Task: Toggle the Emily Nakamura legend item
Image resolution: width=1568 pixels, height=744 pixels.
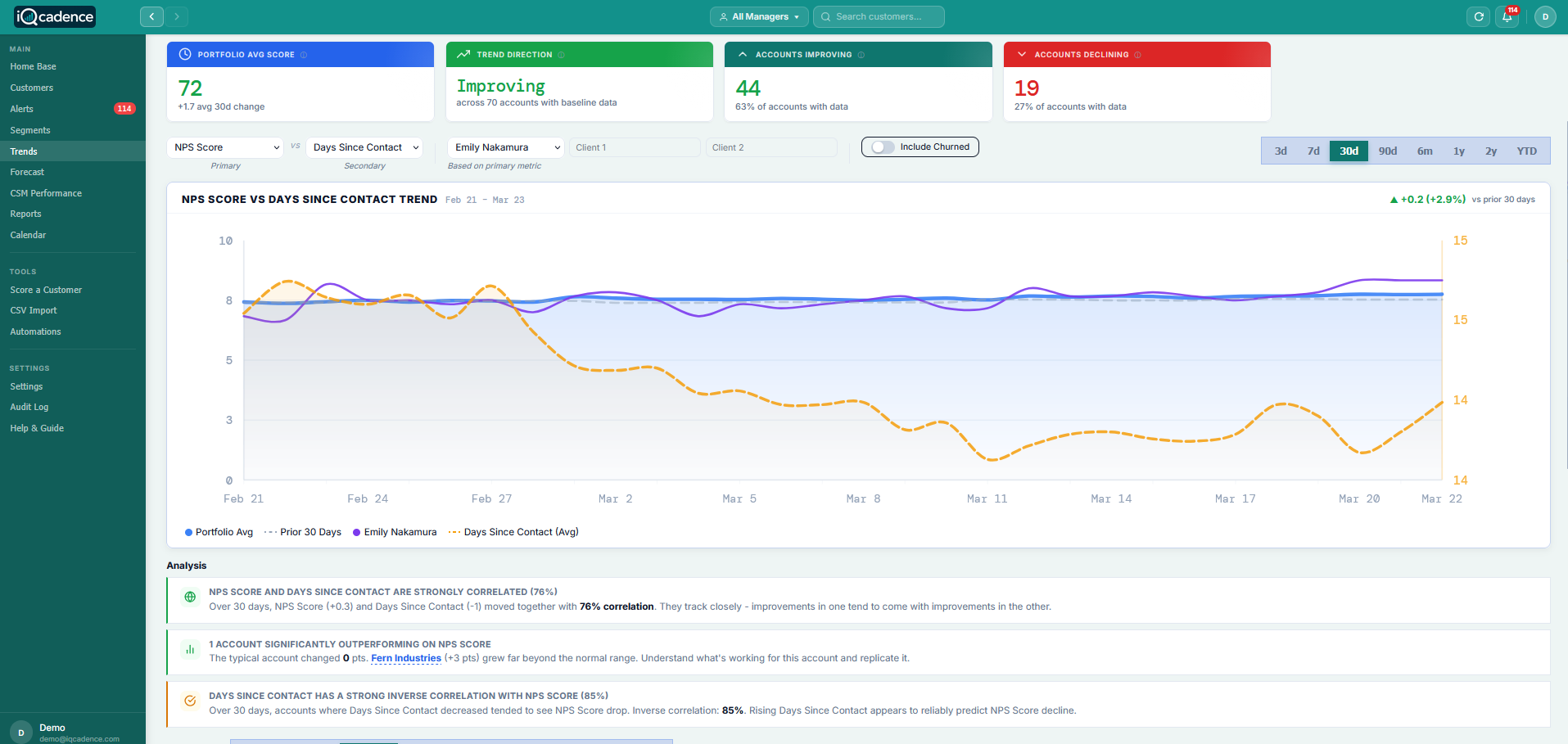Action: (x=394, y=532)
